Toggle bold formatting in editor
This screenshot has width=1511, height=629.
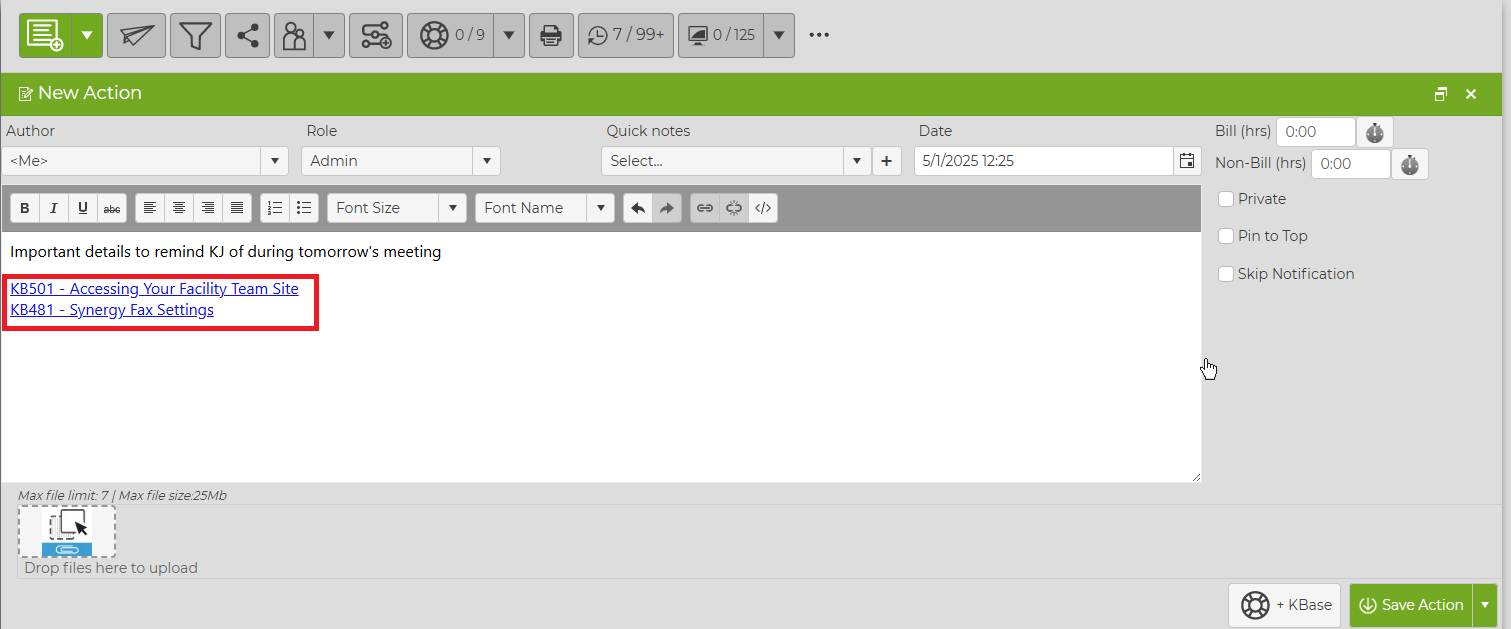pos(25,208)
